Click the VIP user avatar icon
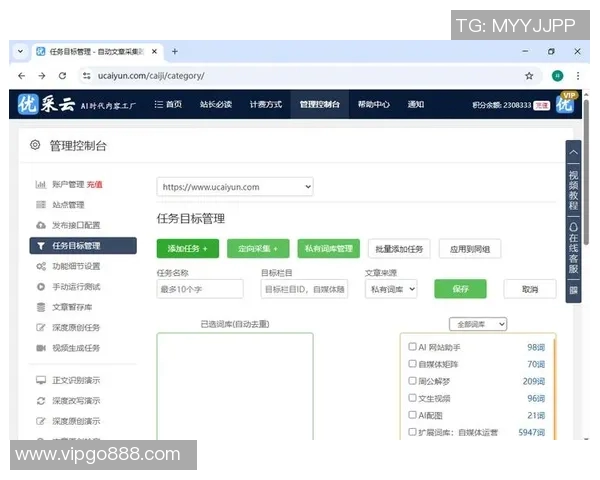The height and width of the screenshot is (480, 600). [x=566, y=103]
